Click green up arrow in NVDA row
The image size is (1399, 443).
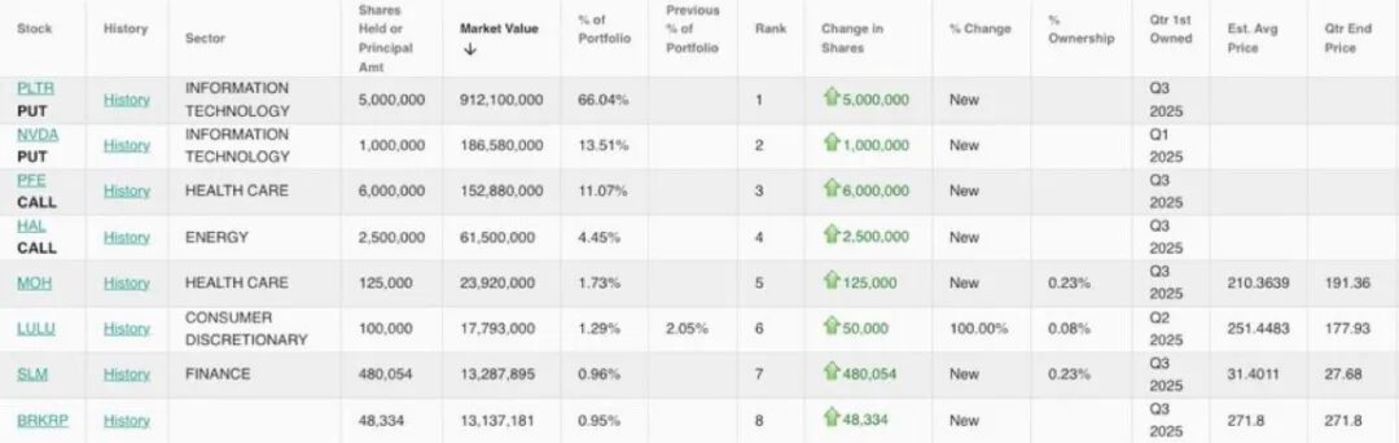(x=831, y=144)
